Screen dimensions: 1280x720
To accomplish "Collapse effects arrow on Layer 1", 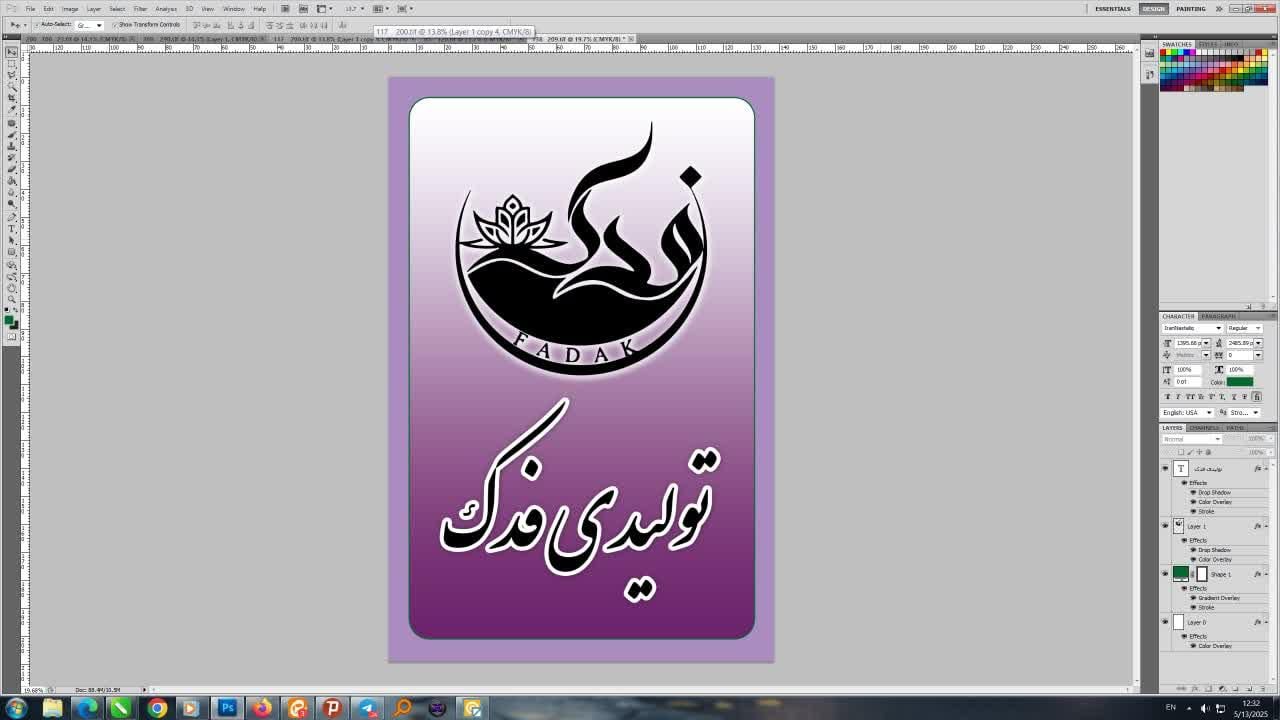I will pos(1267,526).
